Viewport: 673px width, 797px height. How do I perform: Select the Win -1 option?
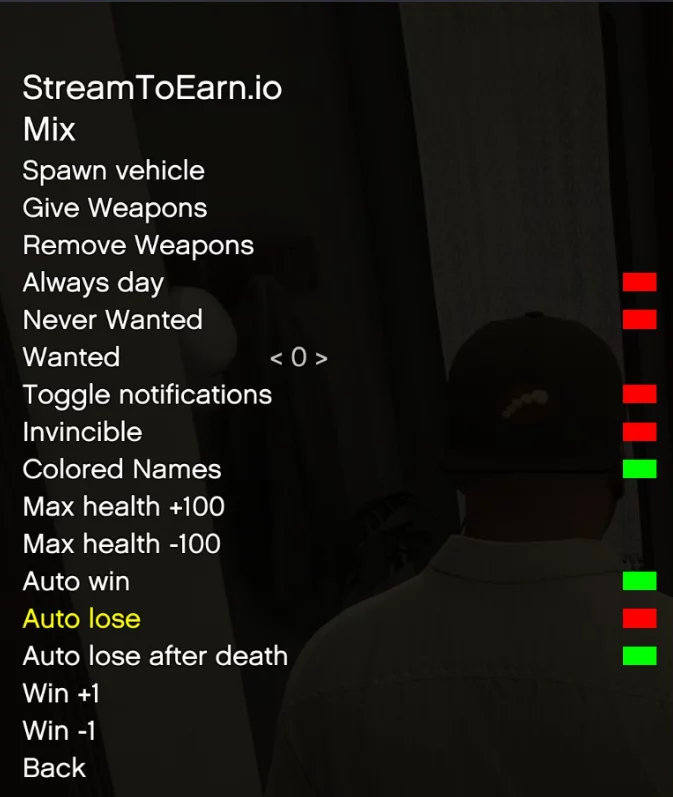(x=59, y=730)
